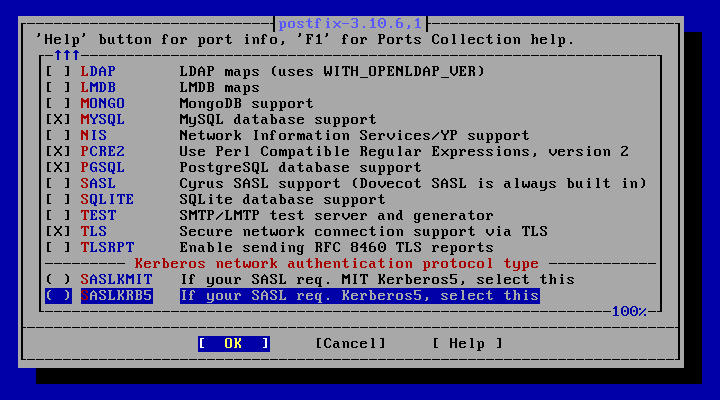Click the SQLITE option name
Screen dimensions: 720x400
(x=107, y=200)
